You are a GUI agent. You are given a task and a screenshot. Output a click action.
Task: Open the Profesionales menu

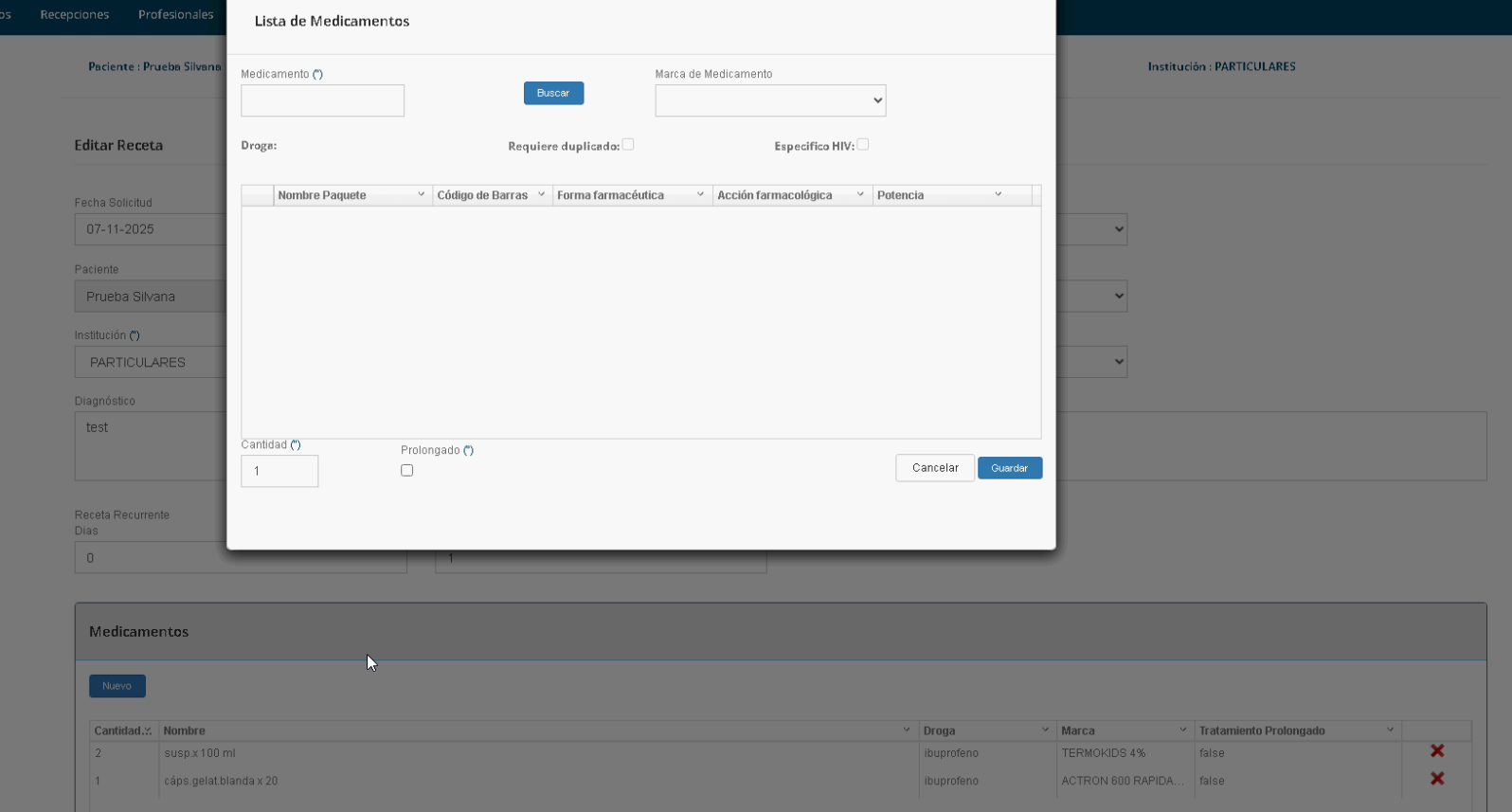point(175,15)
